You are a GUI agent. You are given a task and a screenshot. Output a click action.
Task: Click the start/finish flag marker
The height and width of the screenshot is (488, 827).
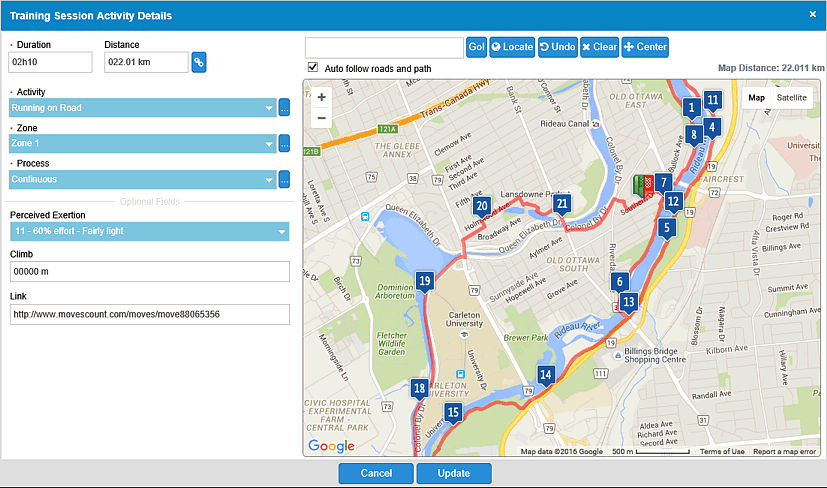tap(643, 184)
